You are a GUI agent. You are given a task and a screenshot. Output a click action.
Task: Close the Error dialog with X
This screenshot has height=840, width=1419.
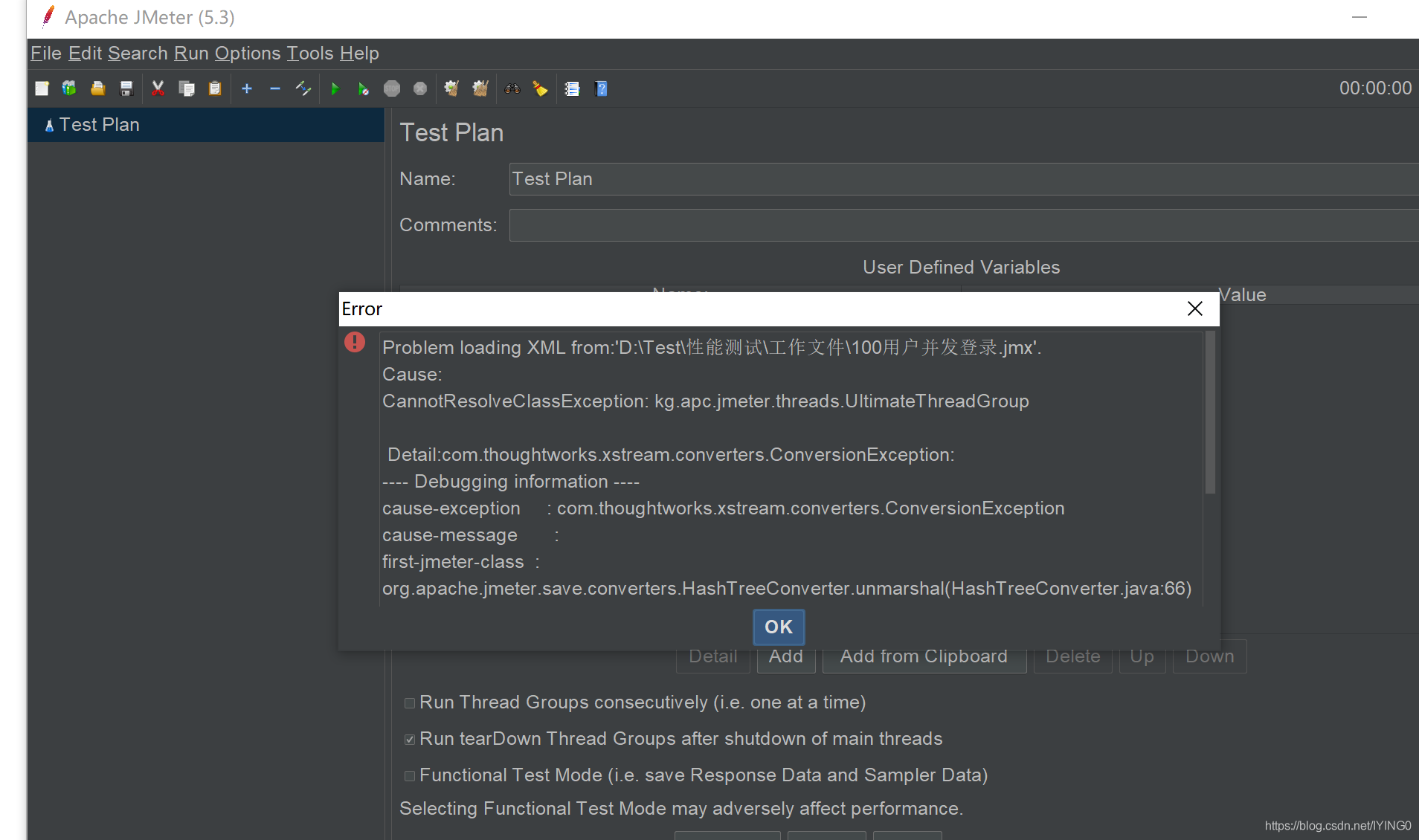(1195, 308)
